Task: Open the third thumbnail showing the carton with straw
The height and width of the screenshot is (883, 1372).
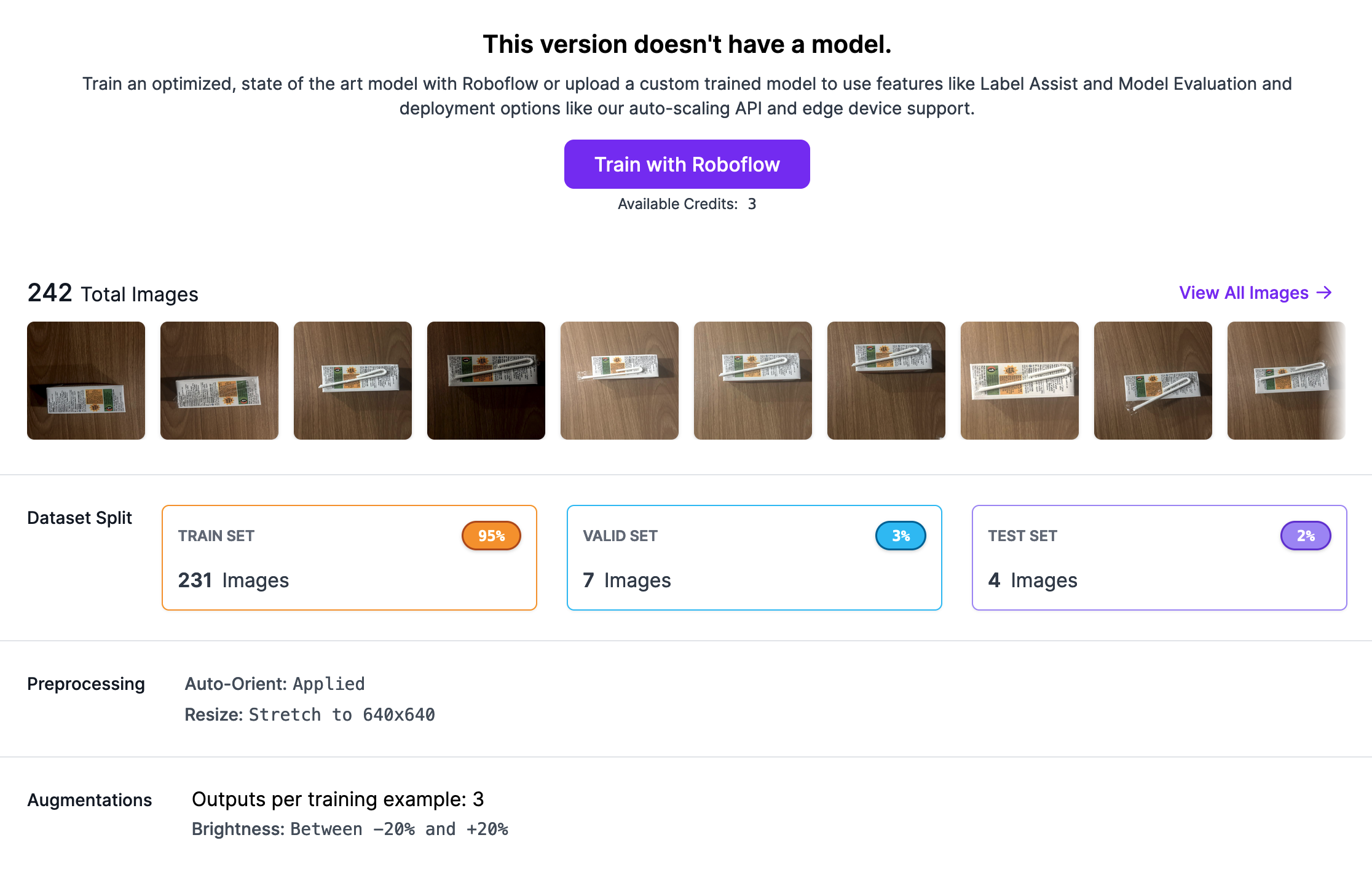Action: tap(353, 381)
